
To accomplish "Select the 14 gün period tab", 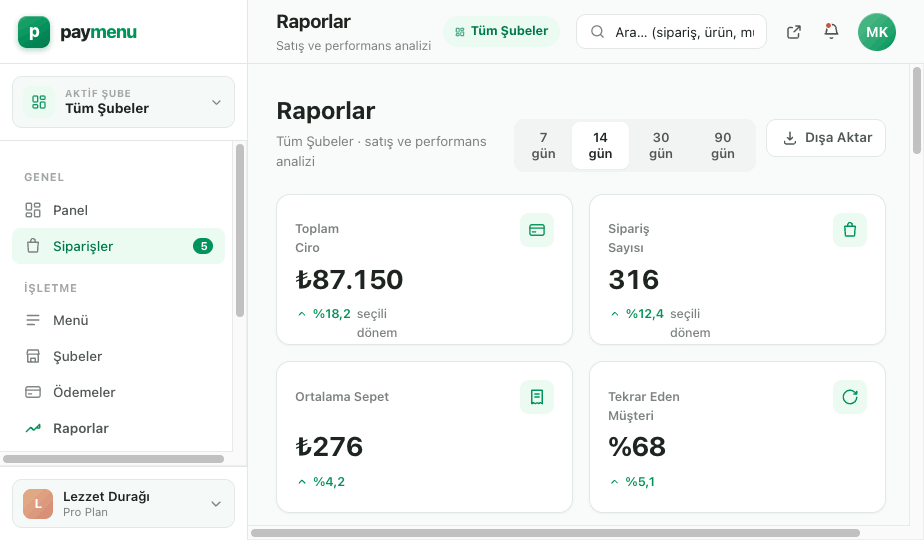I will 600,146.
